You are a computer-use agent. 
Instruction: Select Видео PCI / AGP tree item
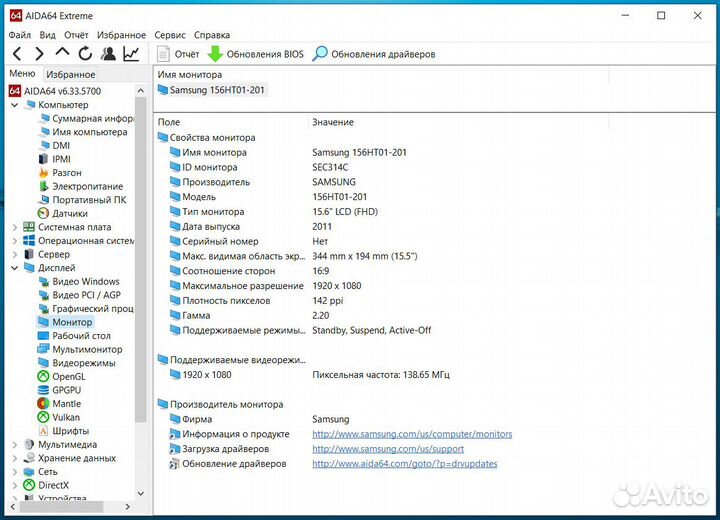tap(80, 295)
